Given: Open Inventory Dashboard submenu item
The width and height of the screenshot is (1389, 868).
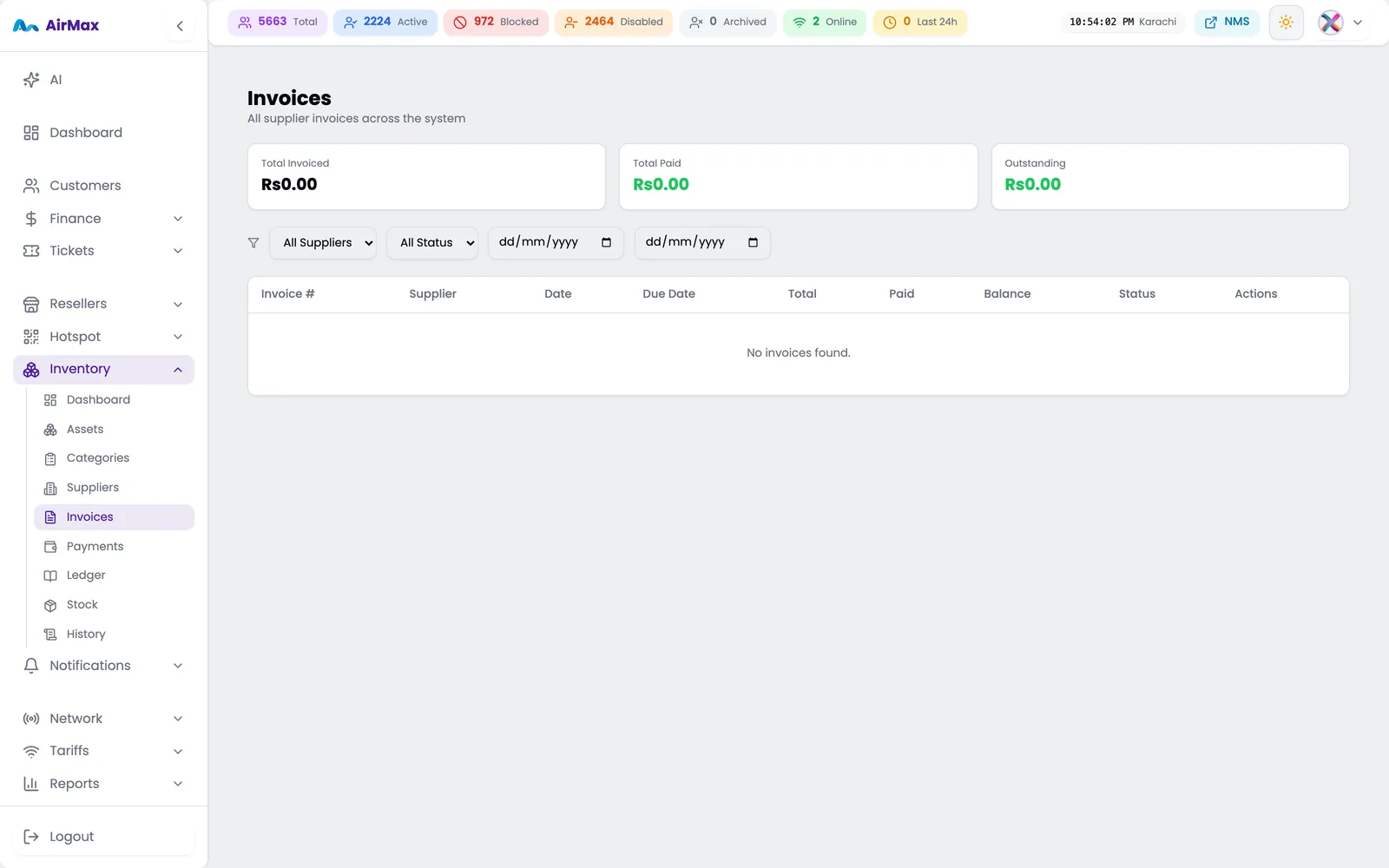Looking at the screenshot, I should click(114, 400).
